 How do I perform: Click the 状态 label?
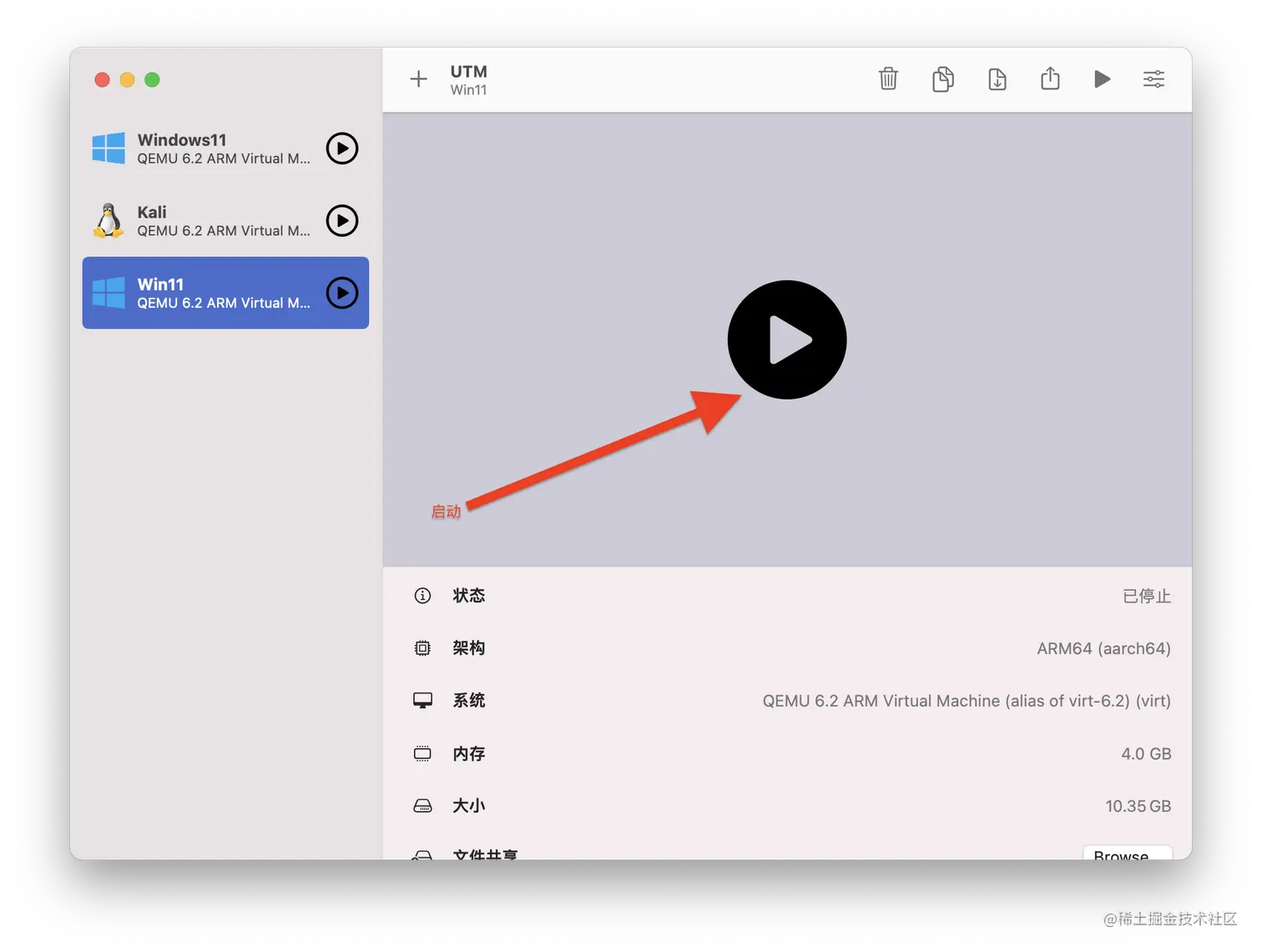click(x=469, y=596)
